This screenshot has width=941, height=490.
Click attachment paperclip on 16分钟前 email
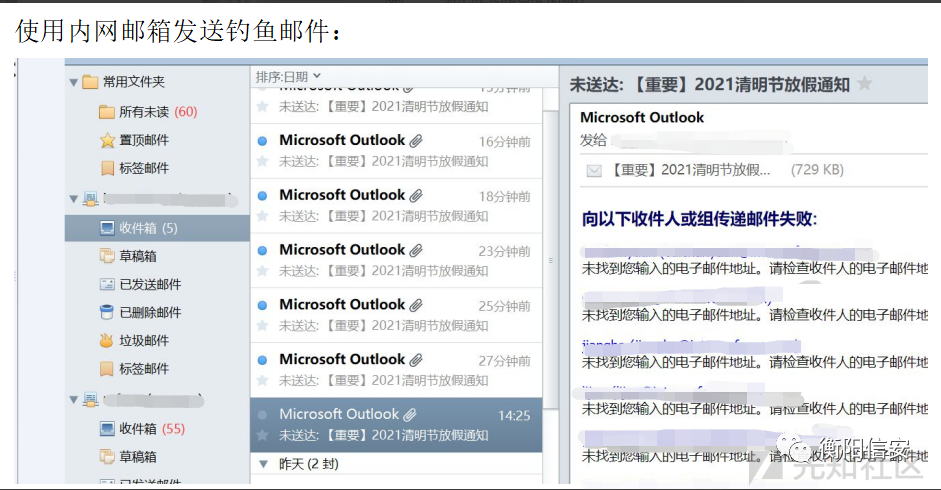[416, 141]
